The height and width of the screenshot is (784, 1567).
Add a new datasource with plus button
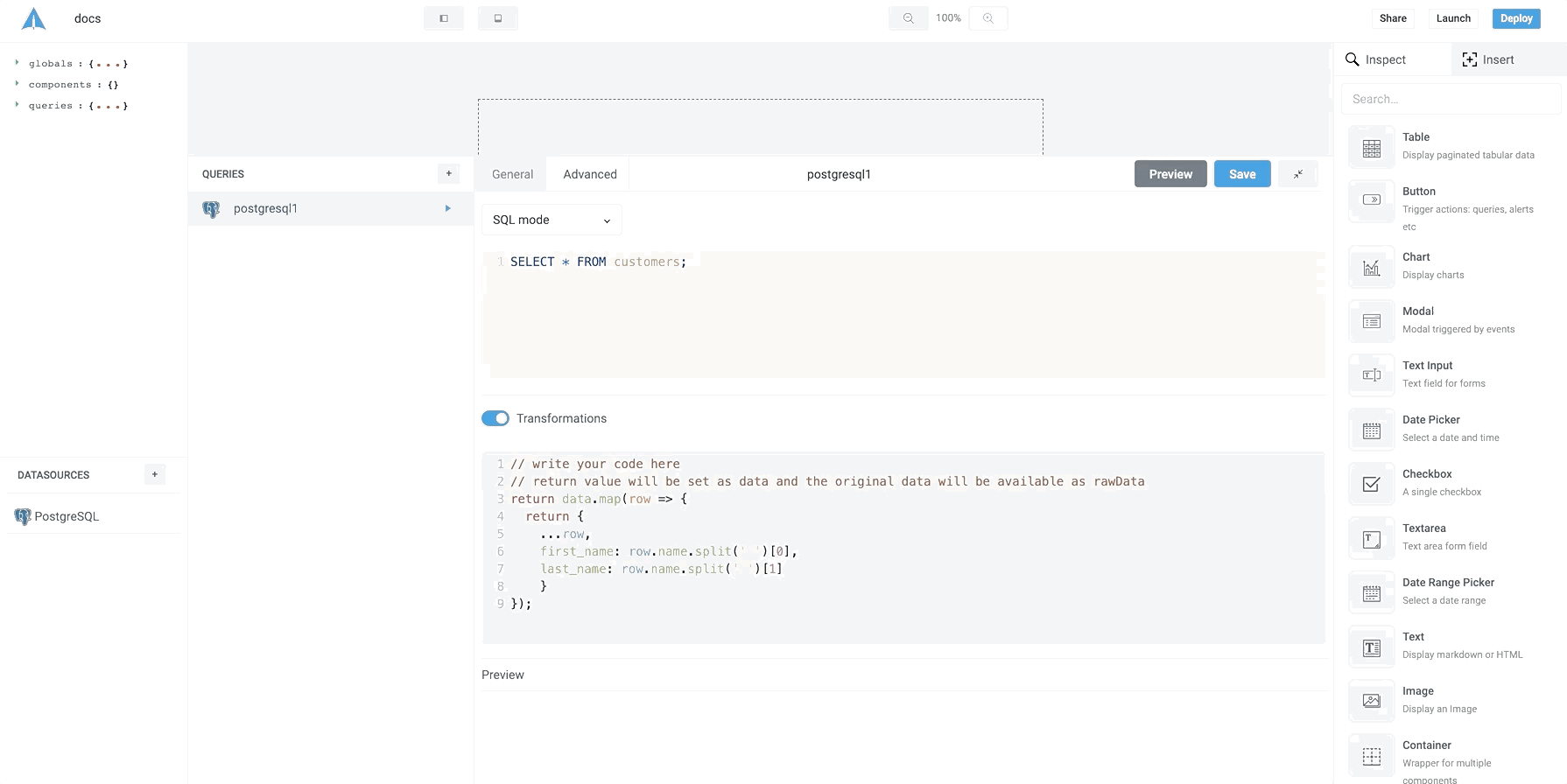coord(154,475)
